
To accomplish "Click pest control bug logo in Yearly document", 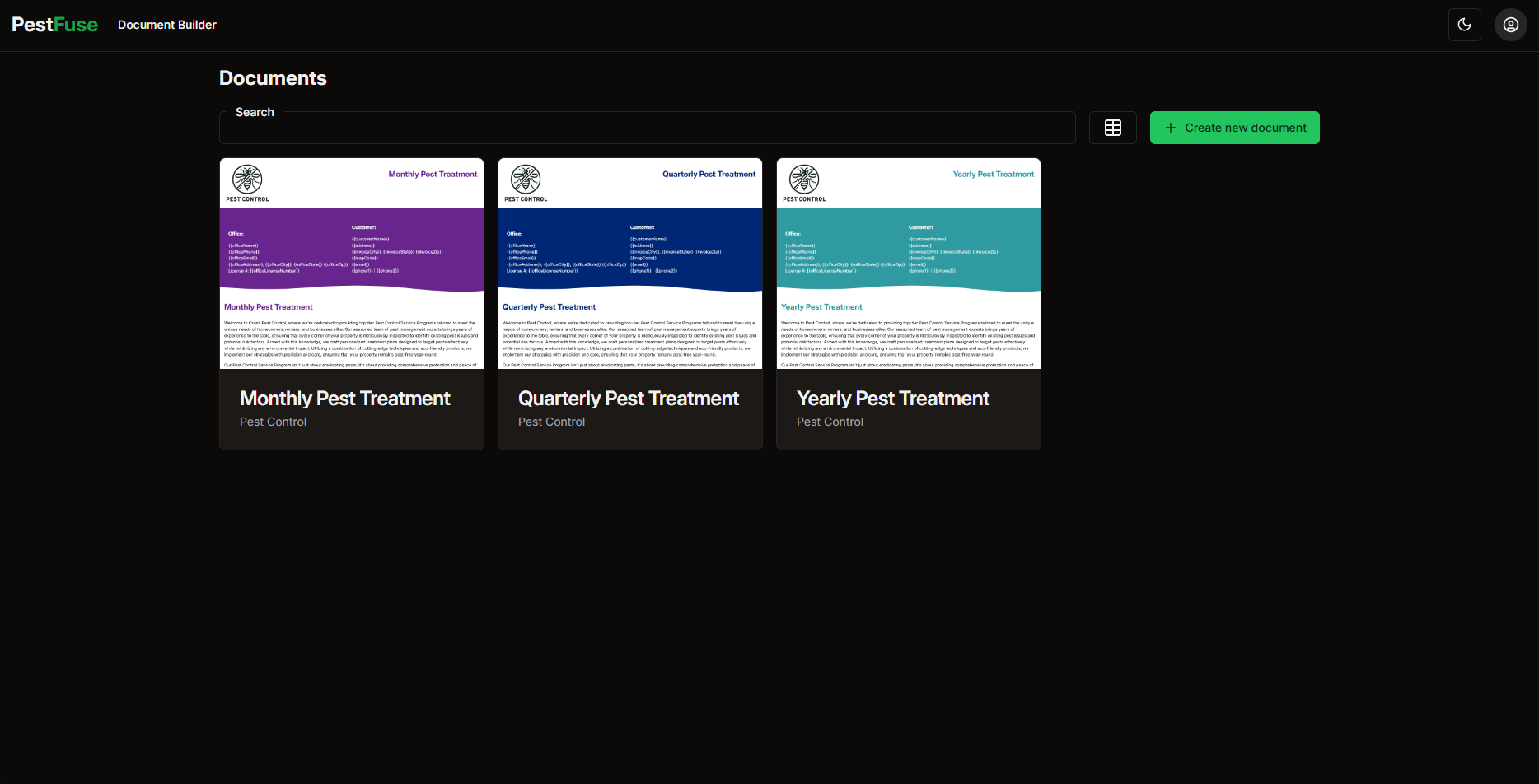I will (804, 180).
